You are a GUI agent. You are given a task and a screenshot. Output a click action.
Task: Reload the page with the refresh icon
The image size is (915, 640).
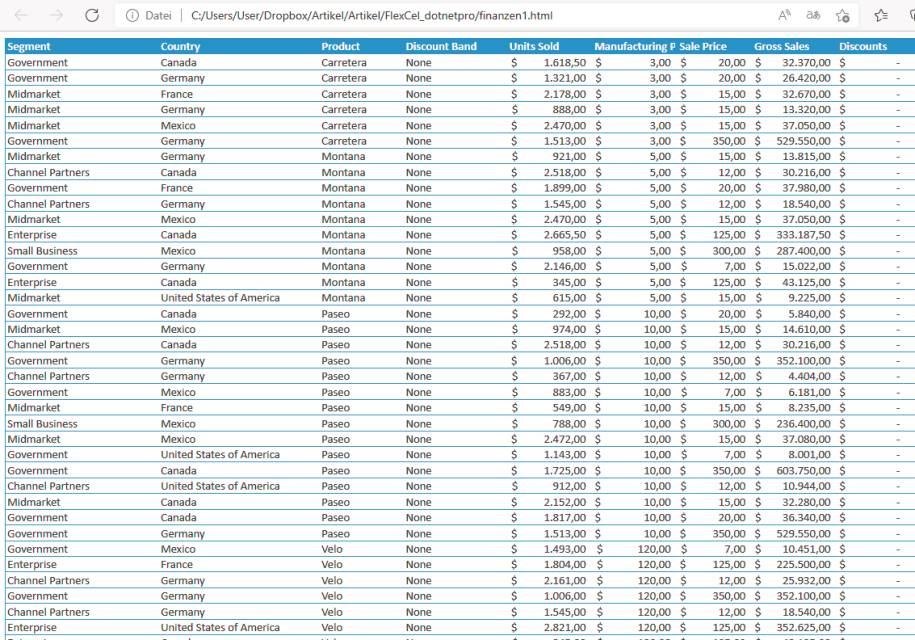92,15
